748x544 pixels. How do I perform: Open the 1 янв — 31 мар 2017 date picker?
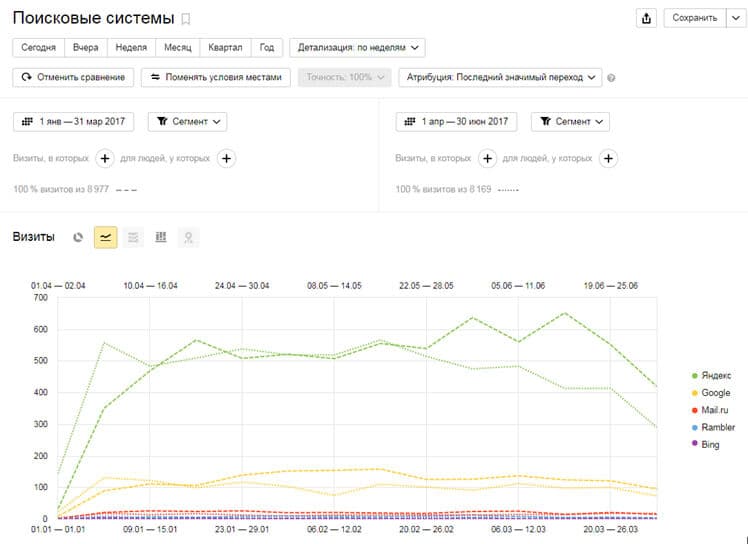pyautogui.click(x=73, y=122)
